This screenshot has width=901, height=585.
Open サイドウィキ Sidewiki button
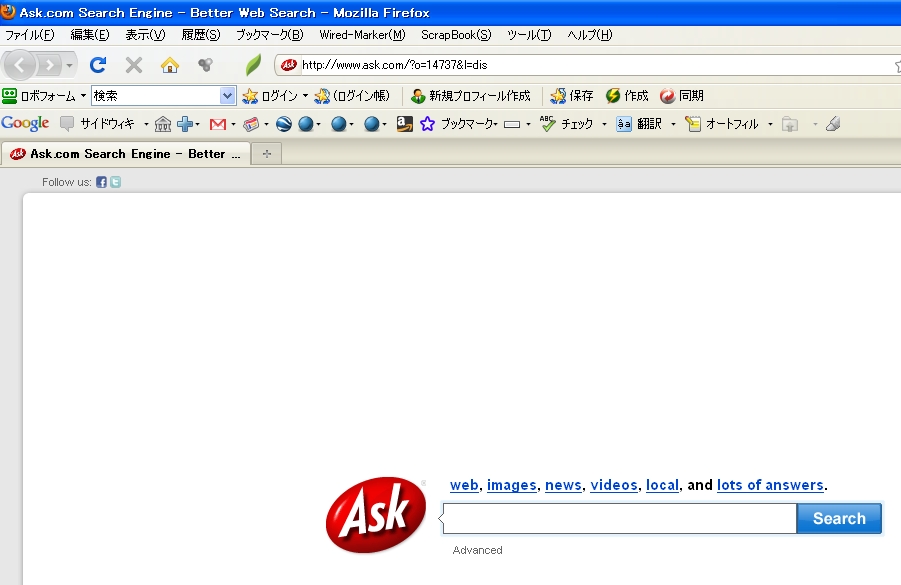tap(98, 124)
